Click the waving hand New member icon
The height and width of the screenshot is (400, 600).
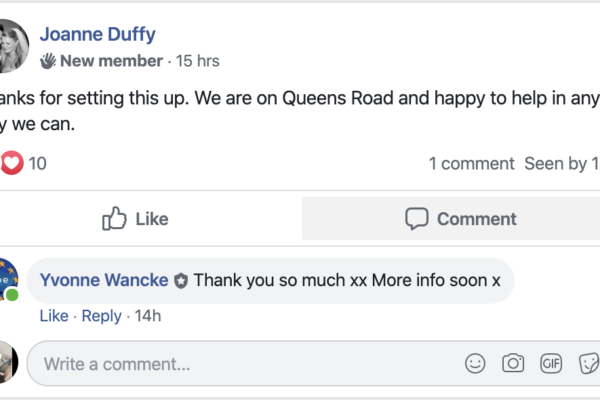(48, 61)
